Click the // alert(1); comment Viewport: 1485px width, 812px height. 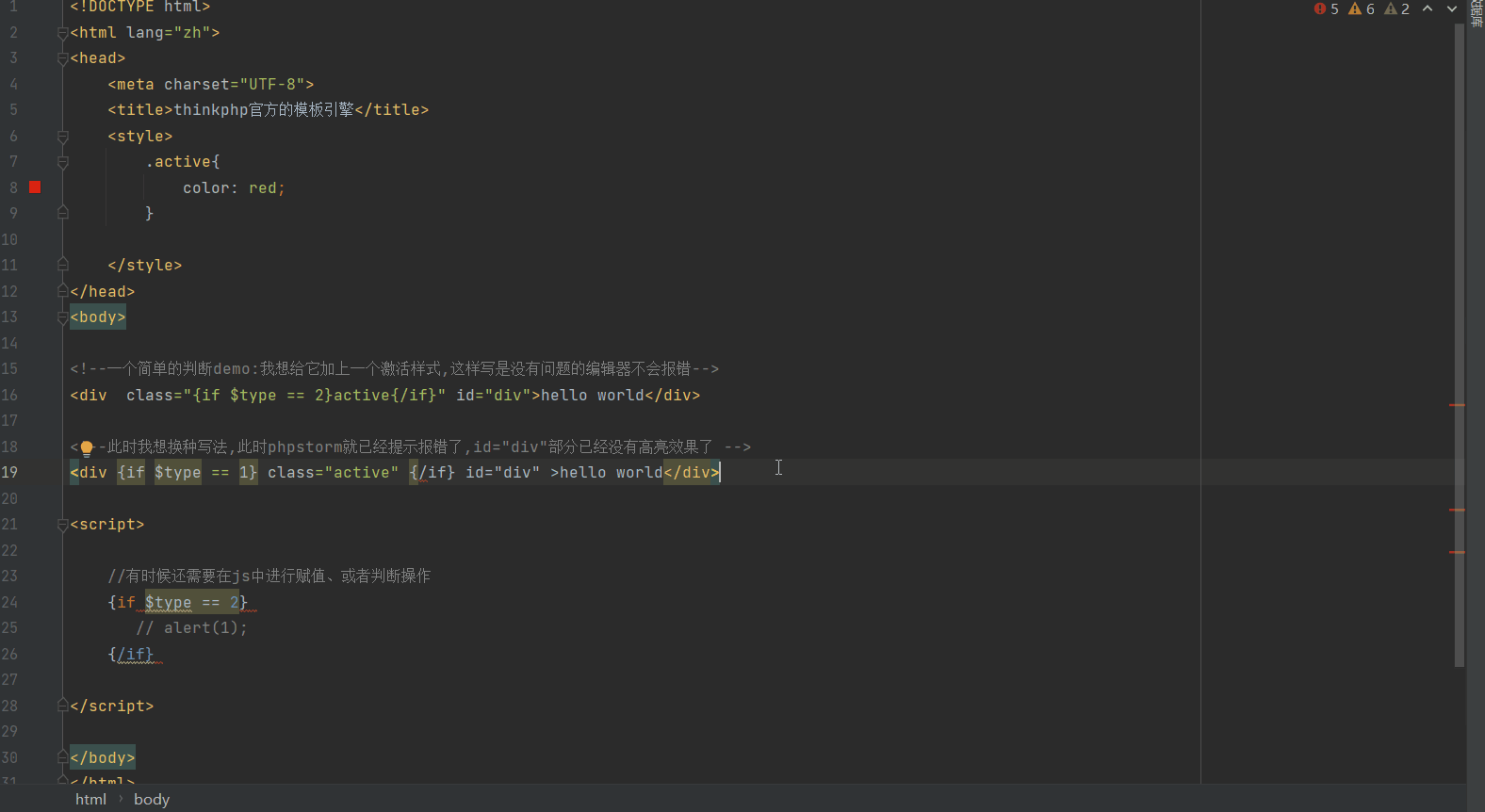(x=191, y=628)
